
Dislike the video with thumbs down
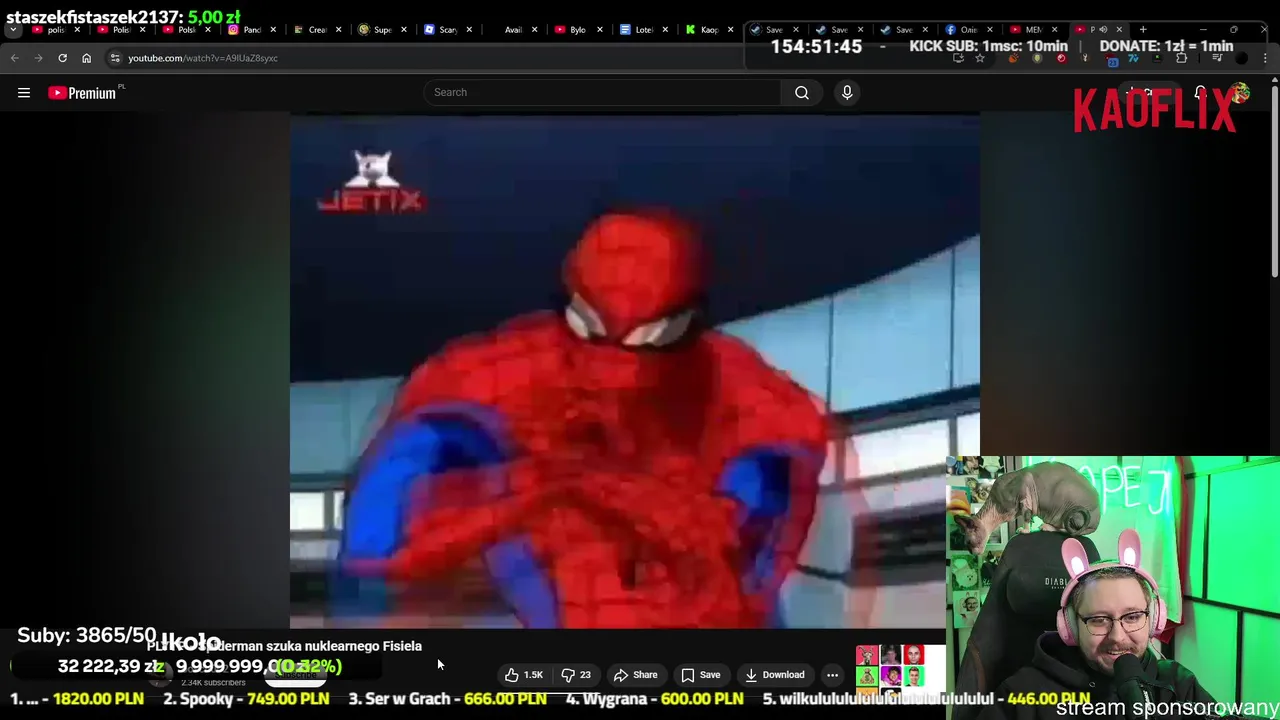pos(576,675)
